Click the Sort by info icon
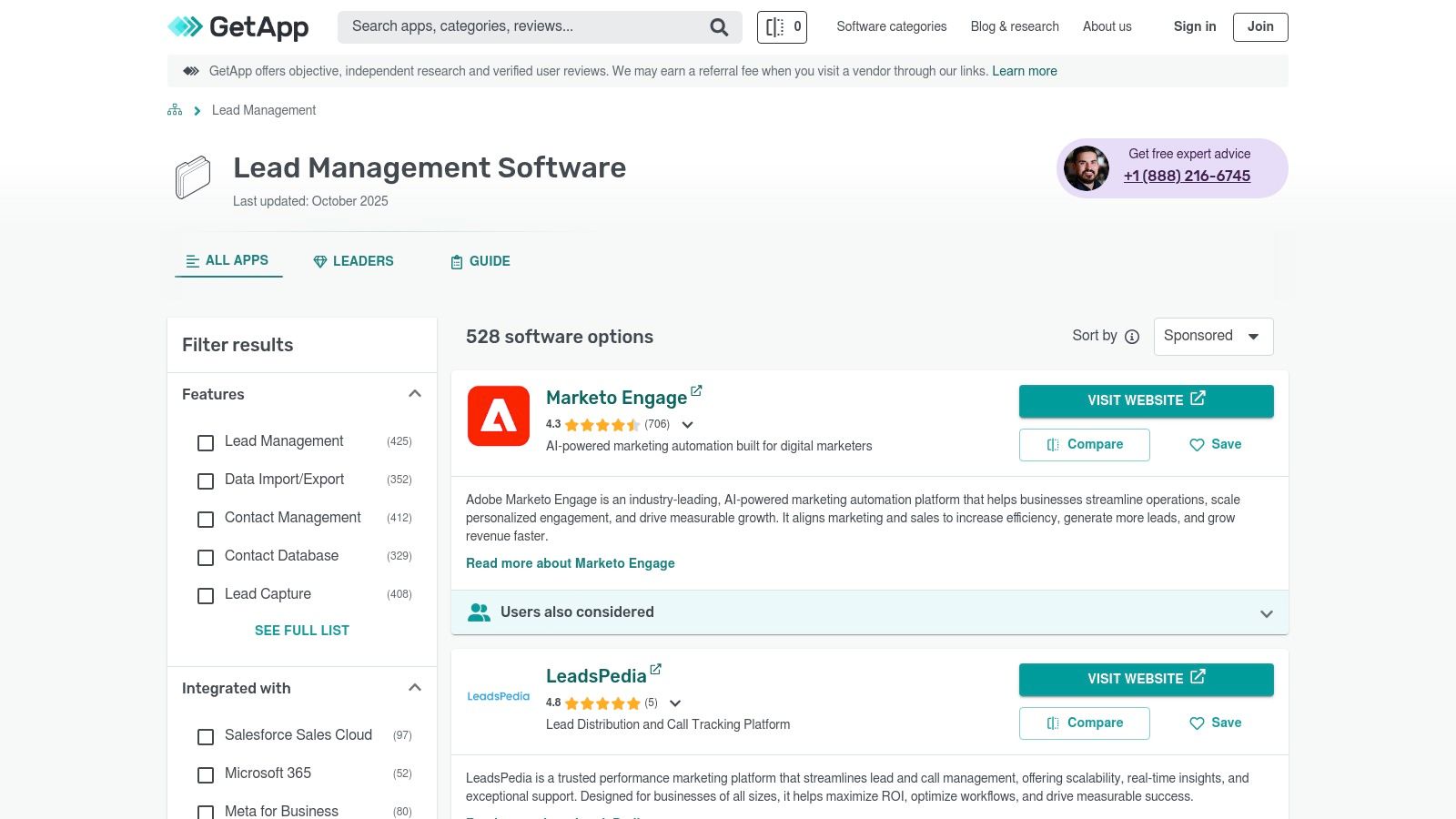Viewport: 1456px width, 819px height. 1132,337
